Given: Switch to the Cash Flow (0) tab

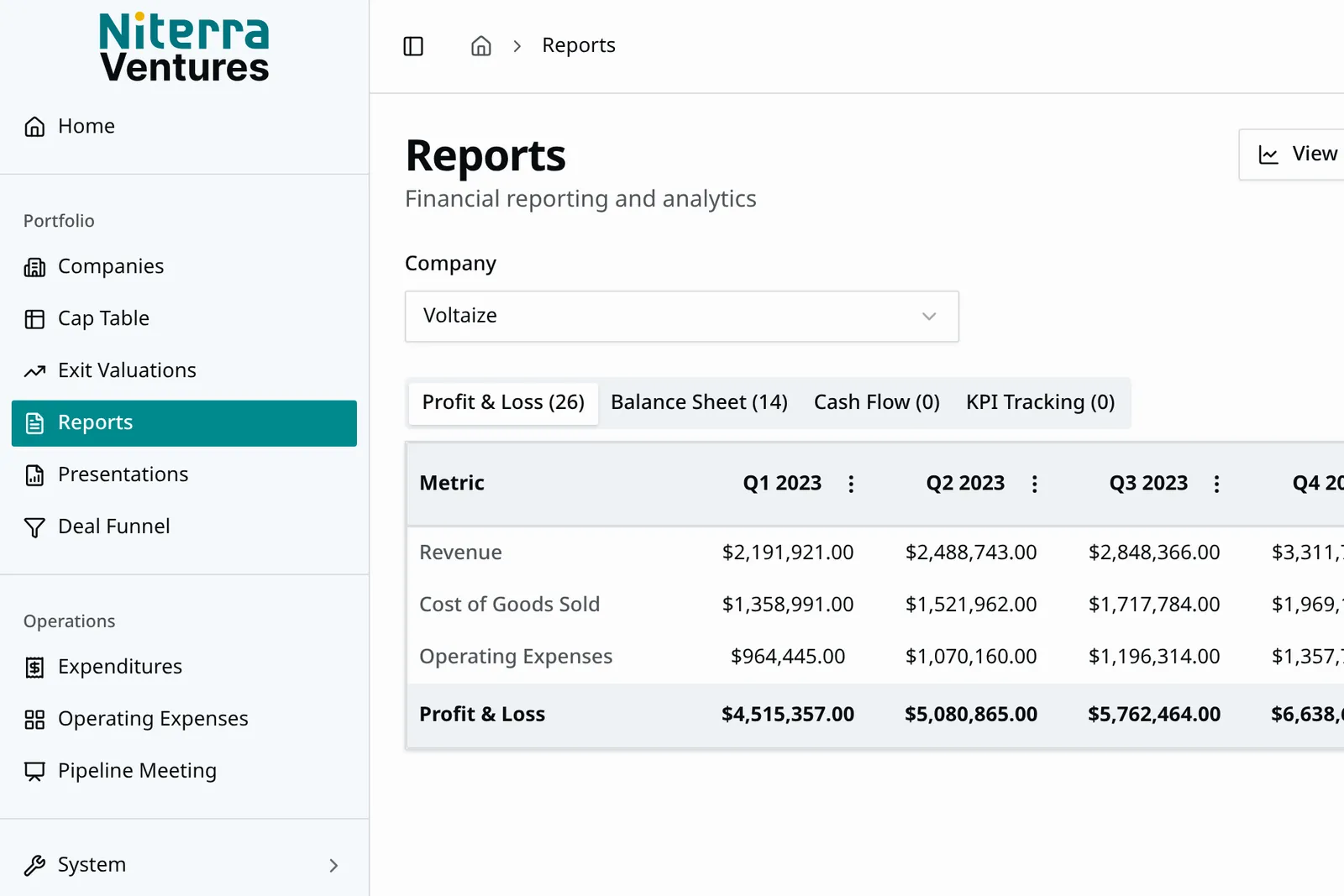Looking at the screenshot, I should pos(876,403).
